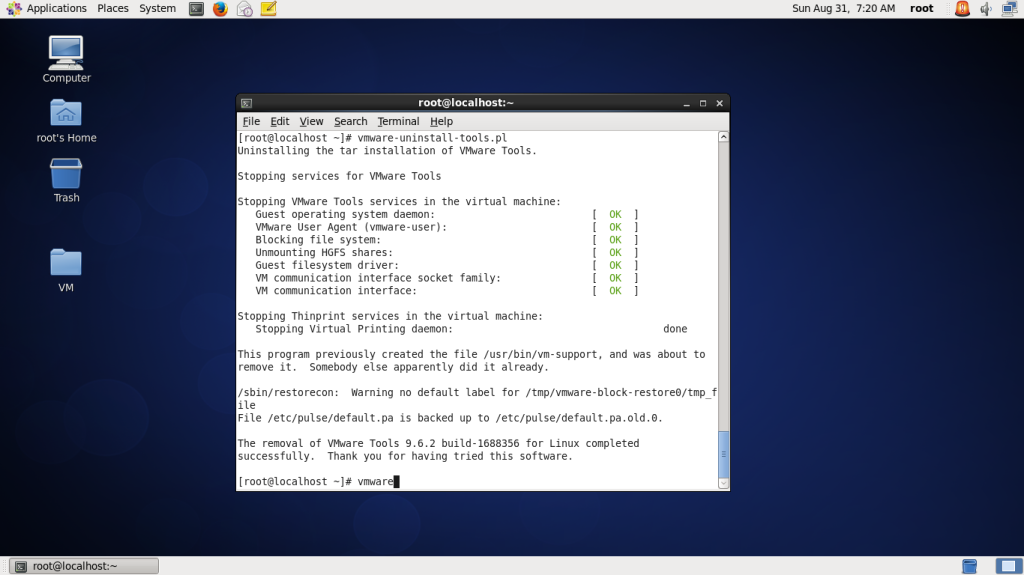The height and width of the screenshot is (575, 1024).
Task: Open the Terminal menu in menu bar
Action: (x=398, y=122)
